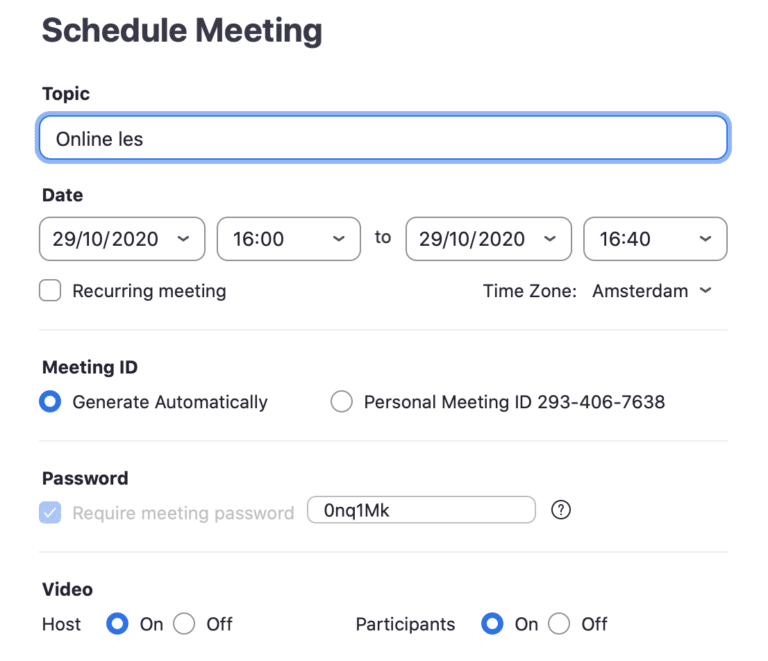The width and height of the screenshot is (768, 661).
Task: Open the end date 29/10/2020 dropdown
Action: pos(488,239)
